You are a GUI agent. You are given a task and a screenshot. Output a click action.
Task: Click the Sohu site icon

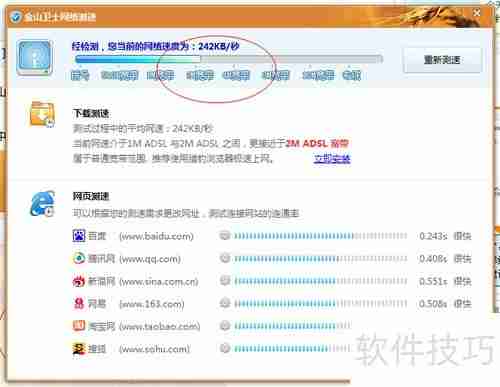[x=79, y=349]
